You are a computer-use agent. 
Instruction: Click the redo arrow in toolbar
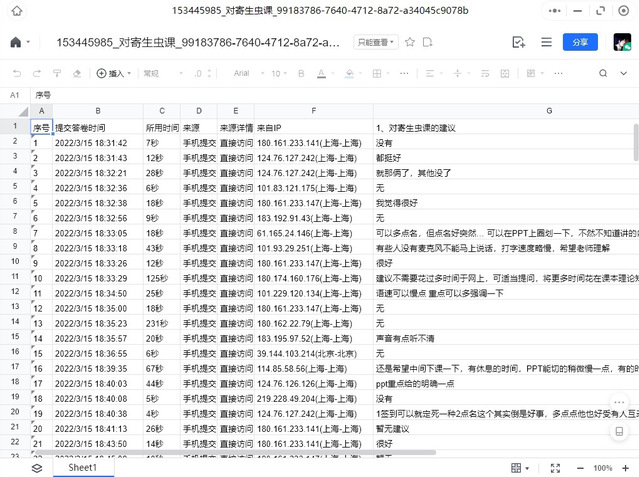(x=35, y=73)
